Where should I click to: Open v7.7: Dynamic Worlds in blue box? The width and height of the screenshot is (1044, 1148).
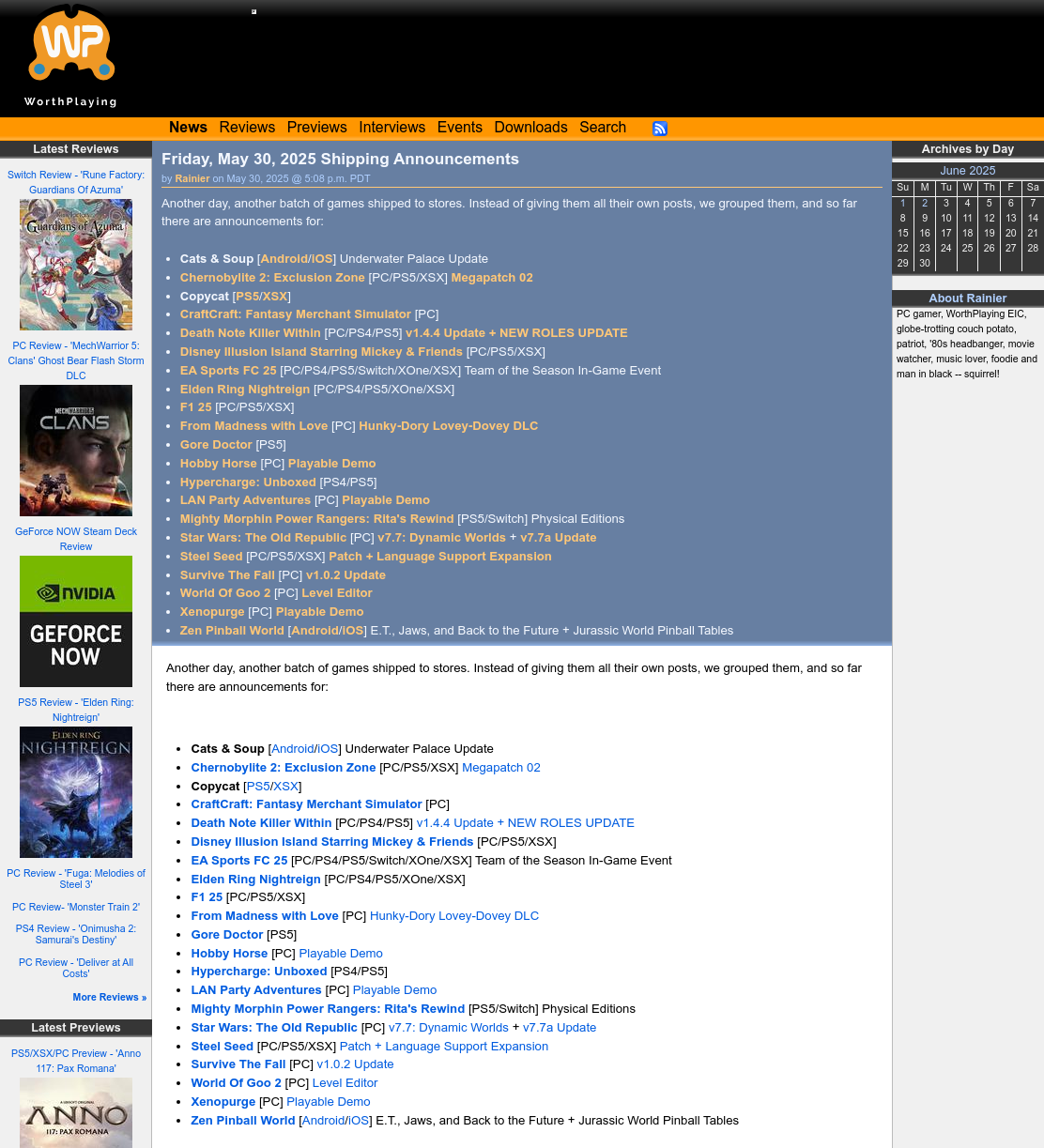[441, 538]
